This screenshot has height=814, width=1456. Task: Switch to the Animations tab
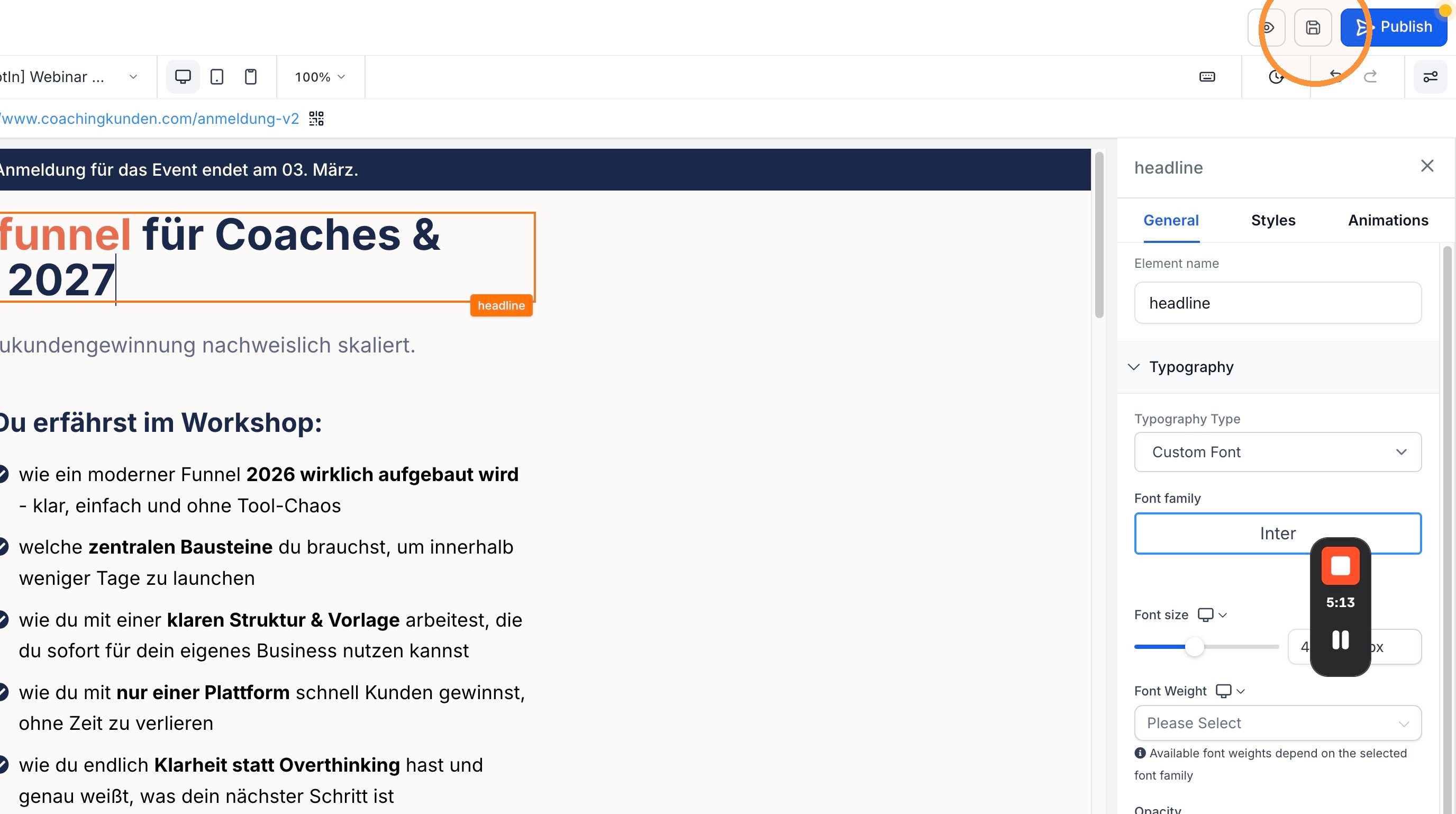point(1388,221)
